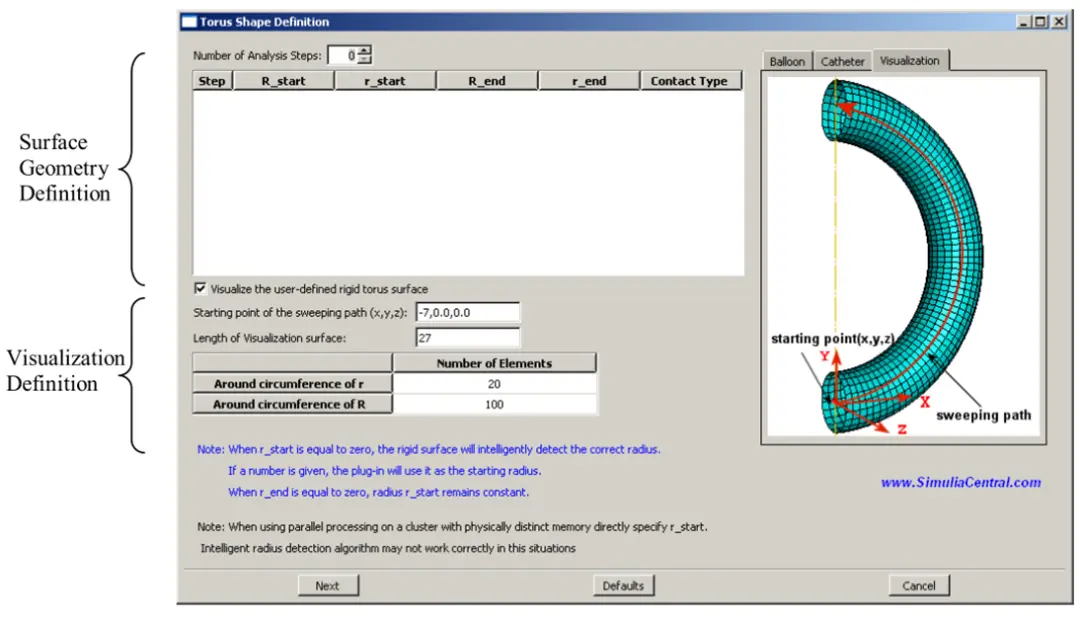
Task: Decrease the Number of Analysis Steps
Action: tap(364, 59)
